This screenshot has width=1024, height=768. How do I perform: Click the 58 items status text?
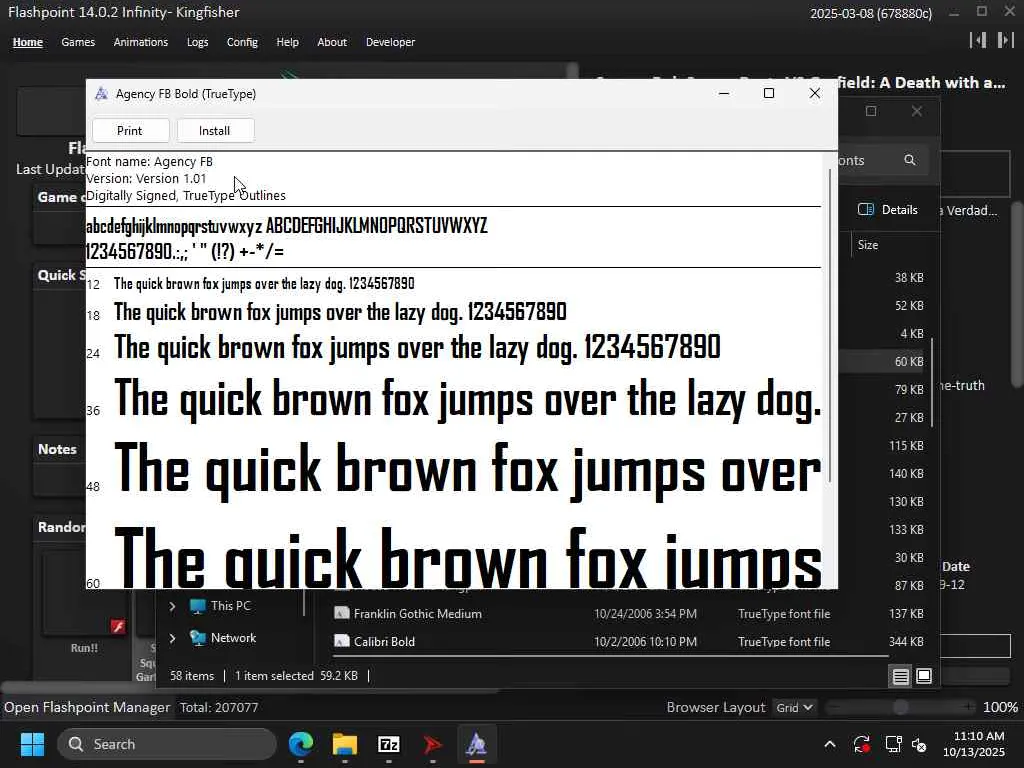pyautogui.click(x=192, y=676)
